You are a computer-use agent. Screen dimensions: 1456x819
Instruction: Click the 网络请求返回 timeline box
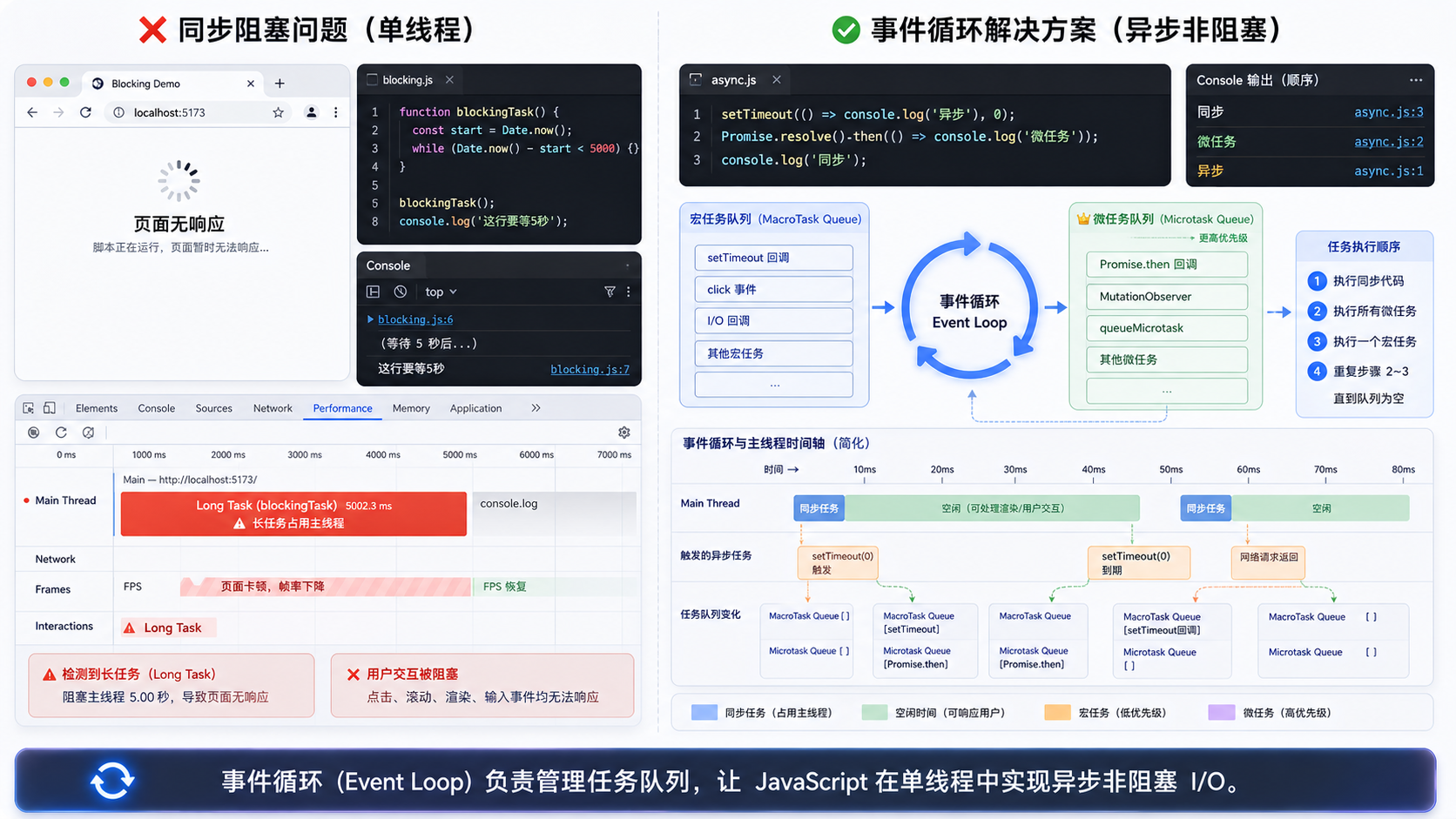pyautogui.click(x=1269, y=562)
